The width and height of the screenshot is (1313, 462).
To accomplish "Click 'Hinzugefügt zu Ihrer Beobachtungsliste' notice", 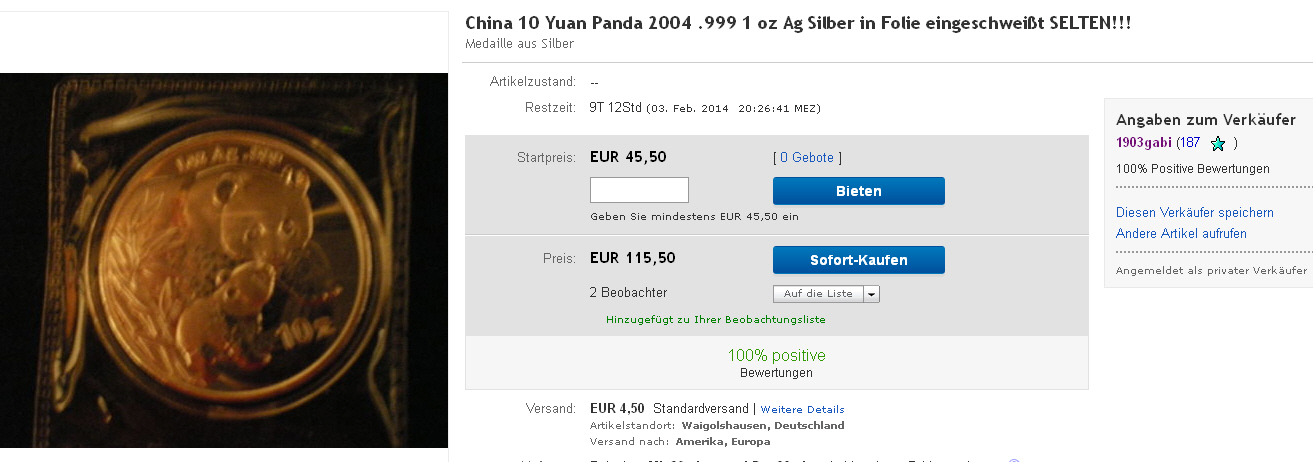I will pos(715,320).
